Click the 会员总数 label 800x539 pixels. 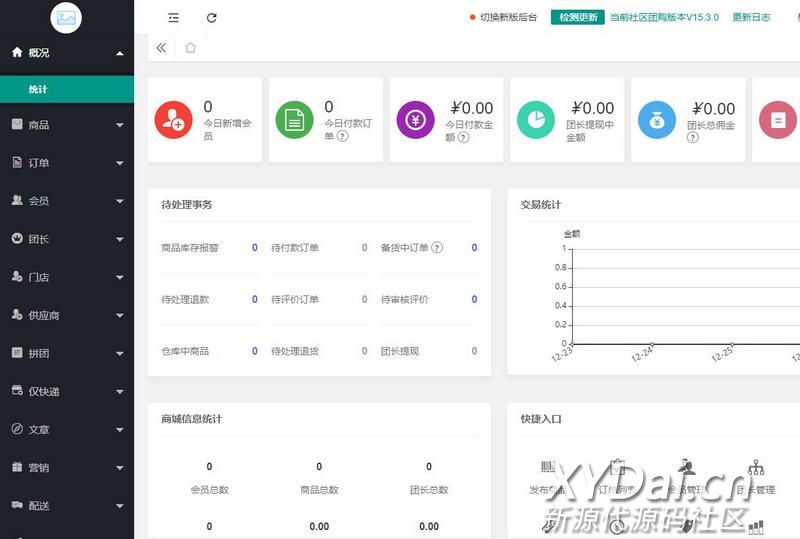click(209, 490)
